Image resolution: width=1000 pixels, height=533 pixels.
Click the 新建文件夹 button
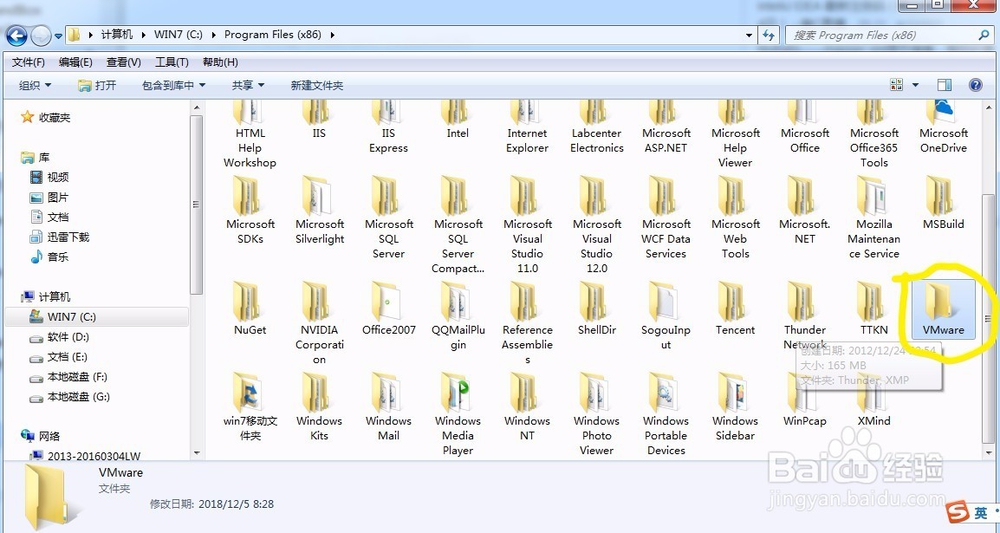(317, 85)
